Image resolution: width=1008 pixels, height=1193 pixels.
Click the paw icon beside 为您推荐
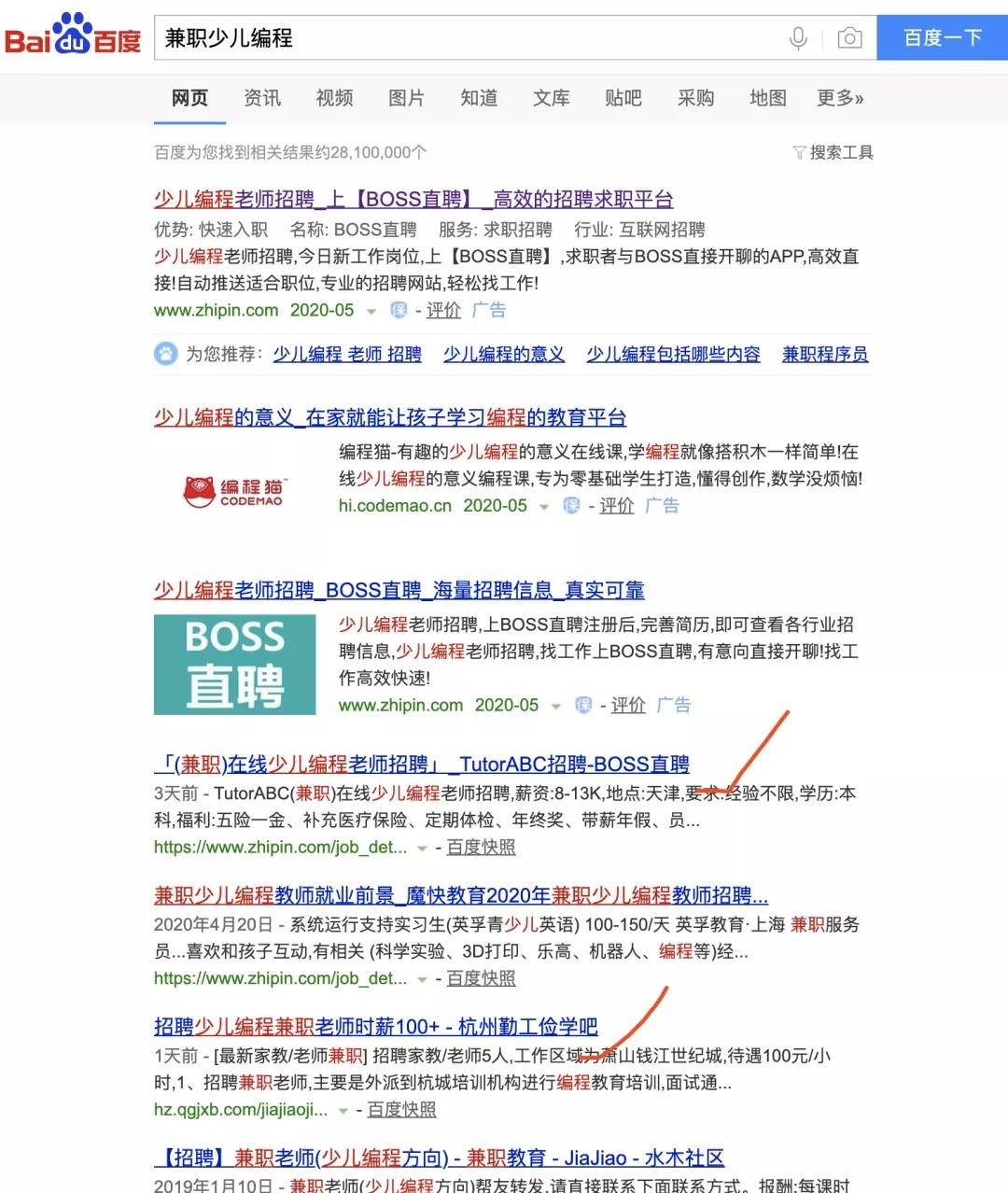(x=165, y=354)
